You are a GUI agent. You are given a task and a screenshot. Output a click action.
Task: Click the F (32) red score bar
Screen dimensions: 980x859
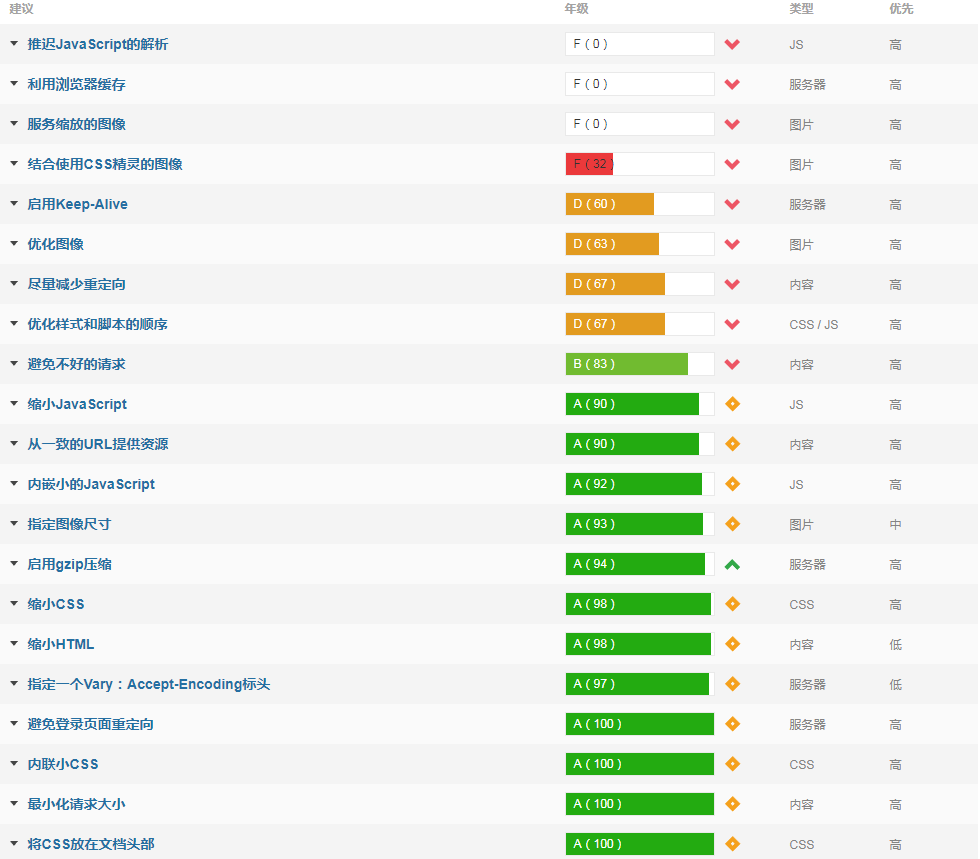[x=590, y=164]
